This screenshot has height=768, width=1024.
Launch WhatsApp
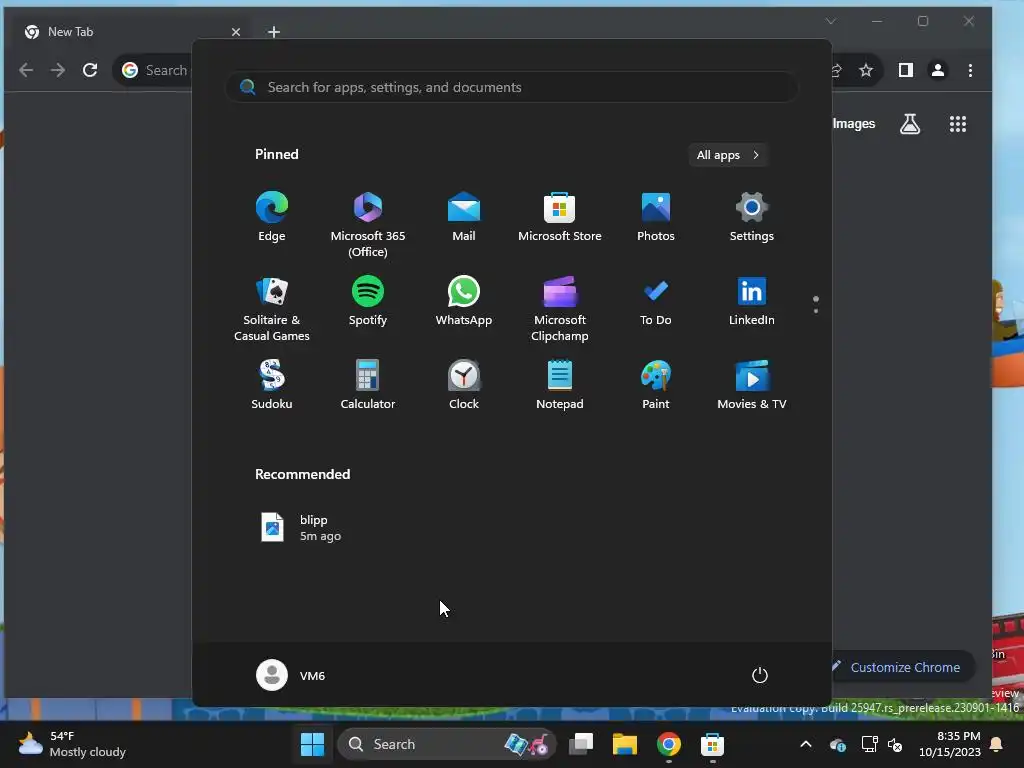(x=464, y=301)
